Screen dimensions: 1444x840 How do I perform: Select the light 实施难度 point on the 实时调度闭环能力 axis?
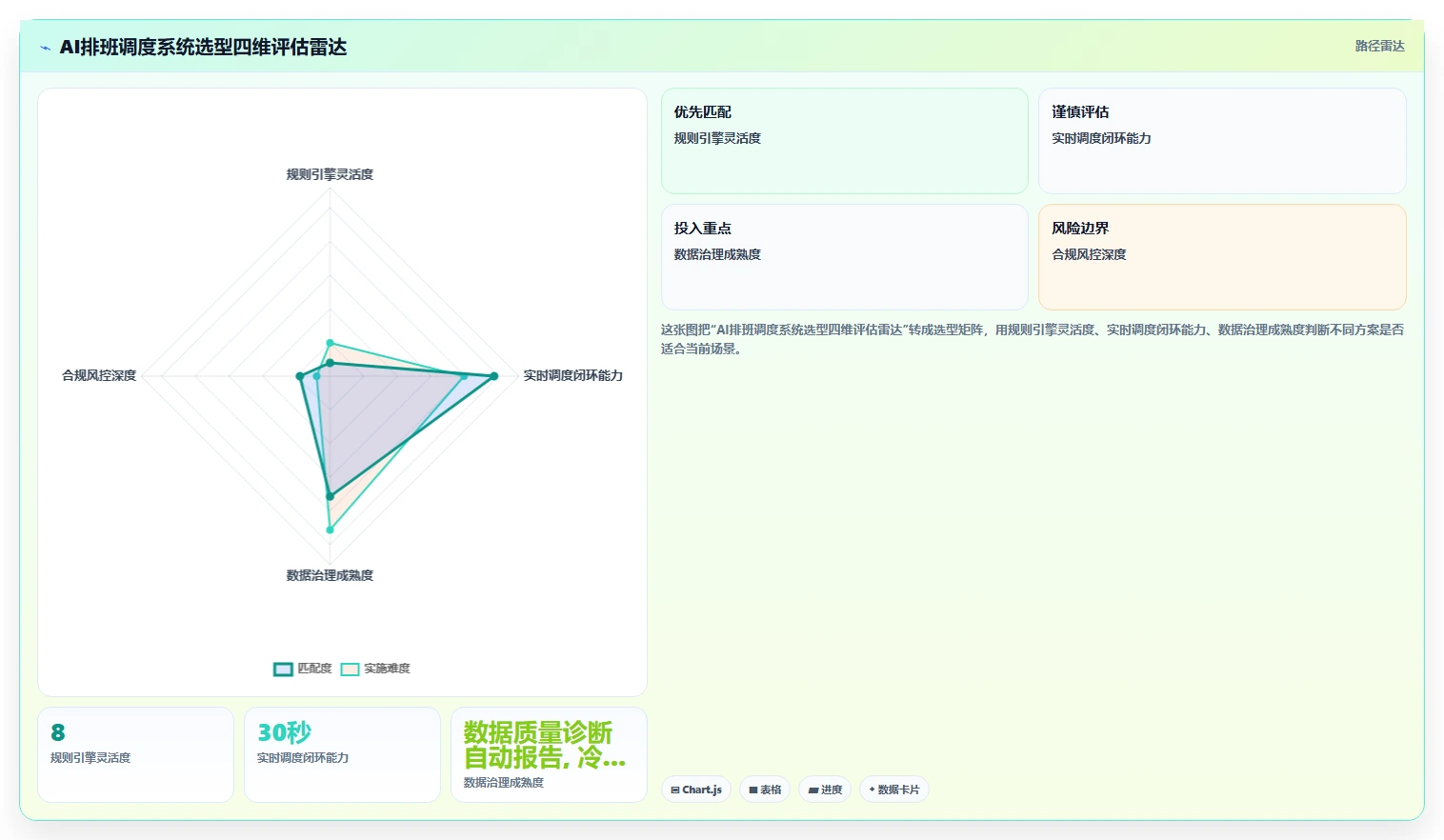point(464,376)
